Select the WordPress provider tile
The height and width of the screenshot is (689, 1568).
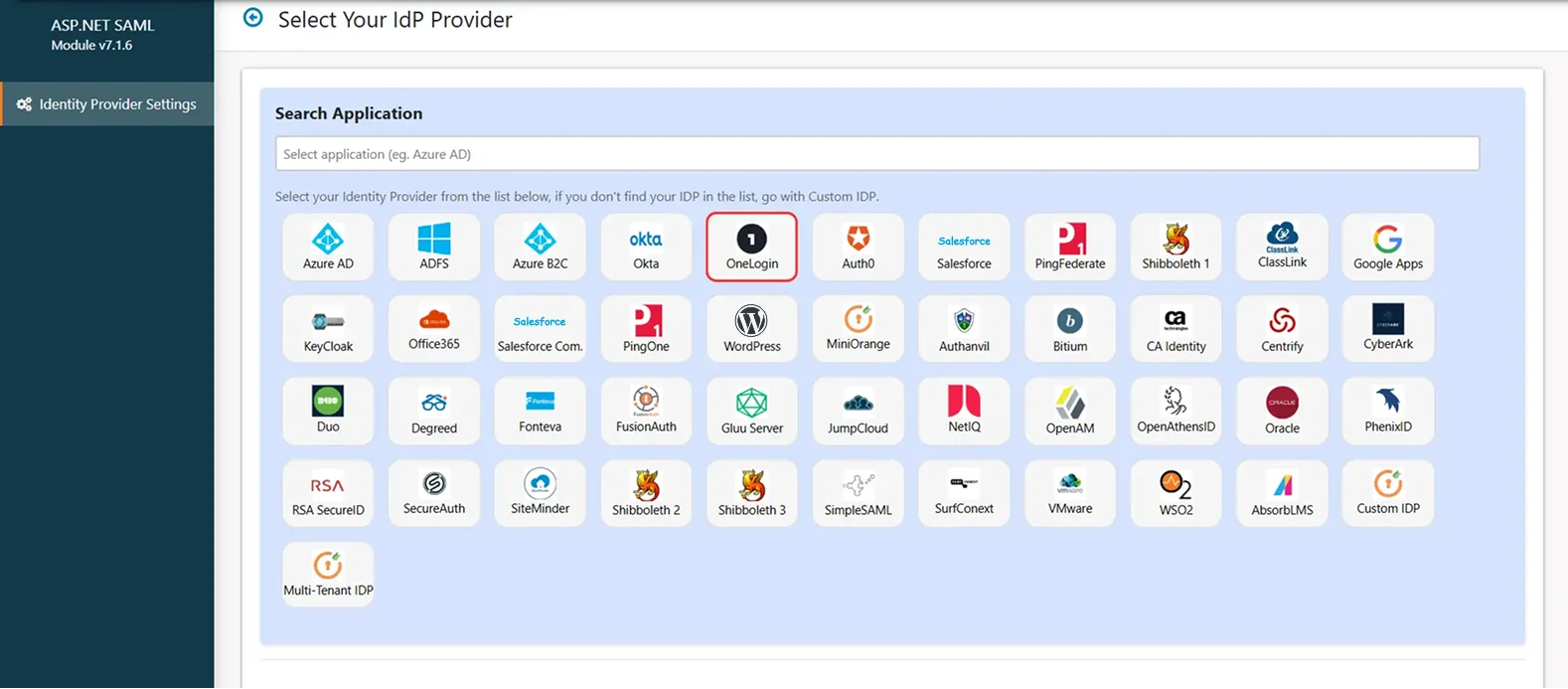[752, 329]
